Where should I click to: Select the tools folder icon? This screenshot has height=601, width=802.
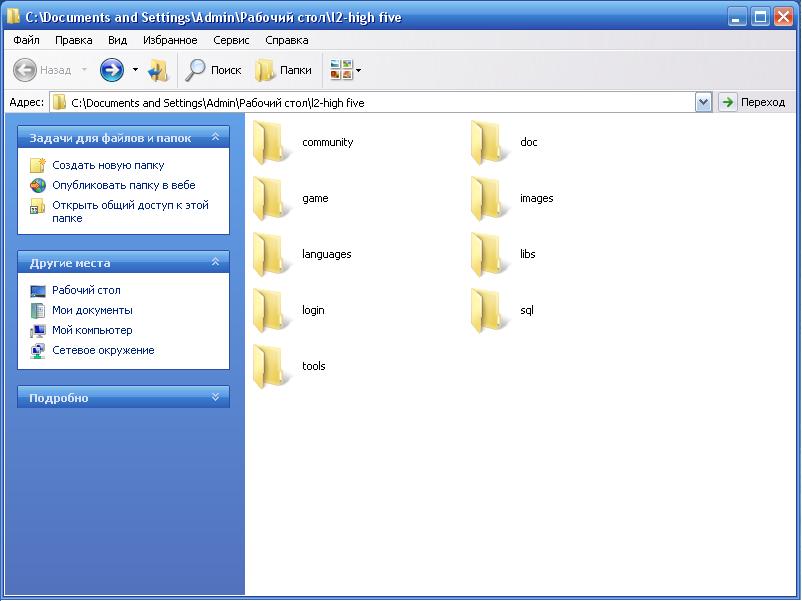tap(270, 366)
